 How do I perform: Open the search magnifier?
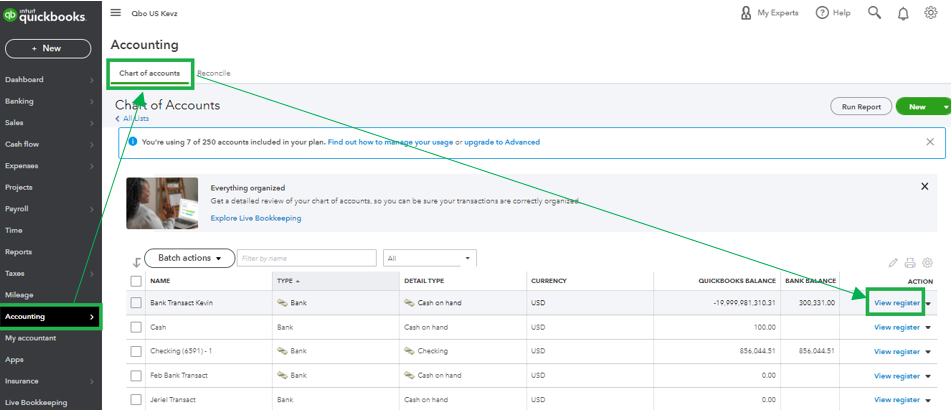(874, 13)
